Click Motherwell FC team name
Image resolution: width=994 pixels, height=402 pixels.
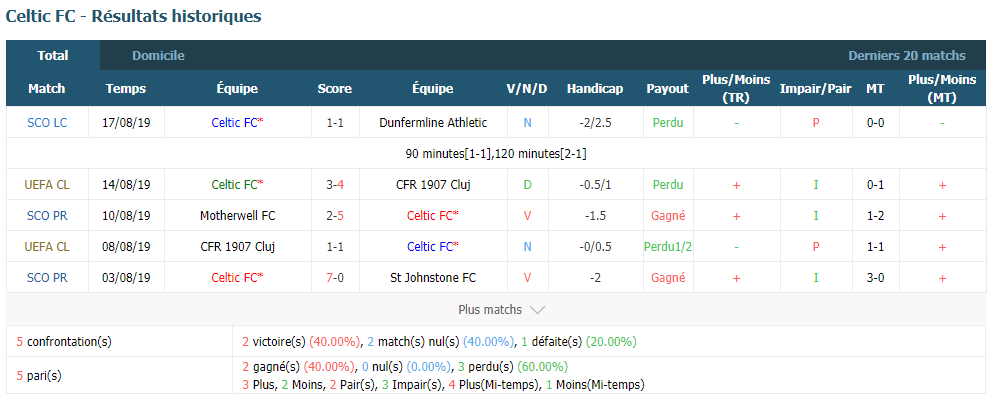237,216
